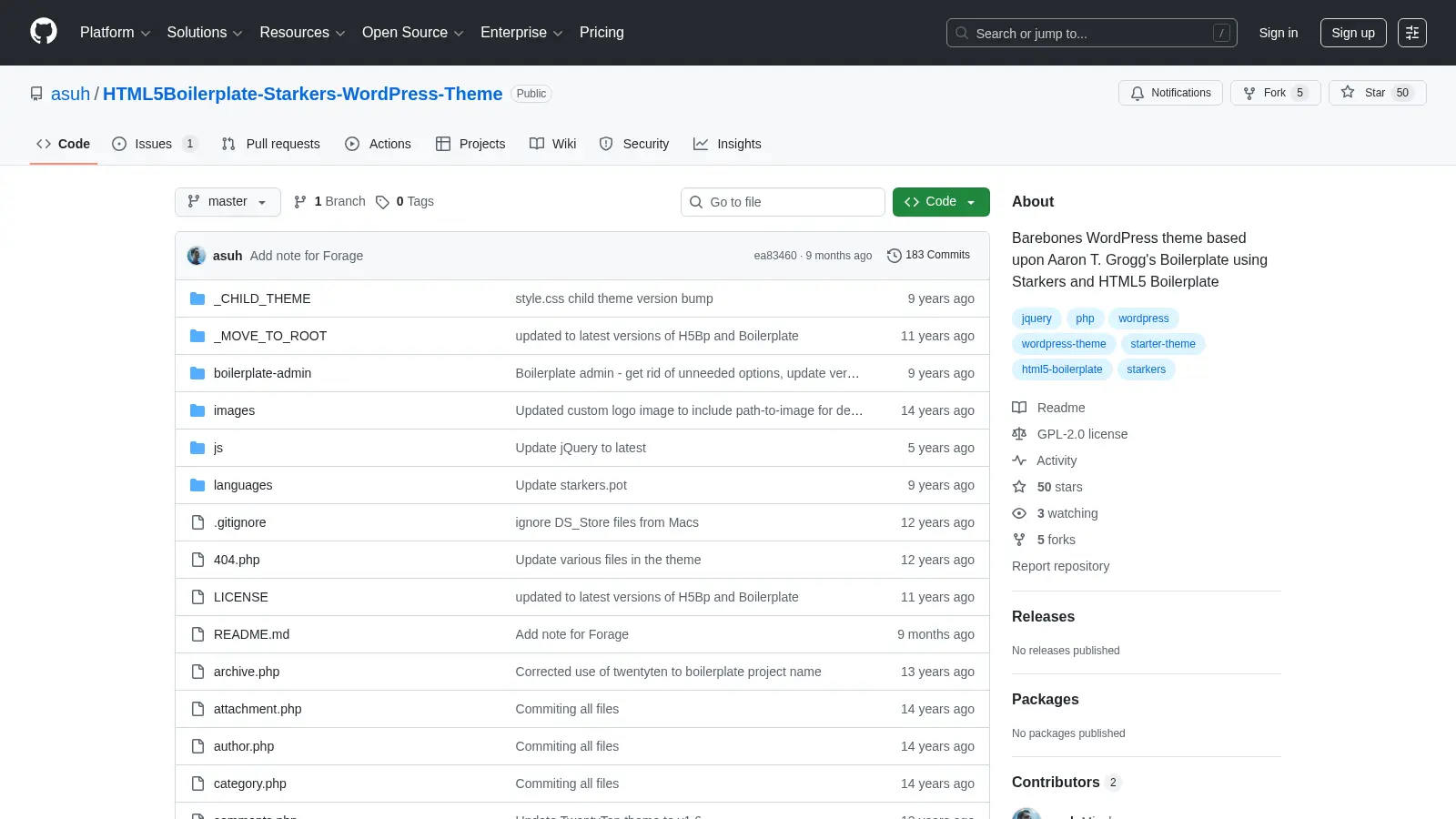Click Report repository link
Screen dimensions: 1456x819
[x=1060, y=566]
